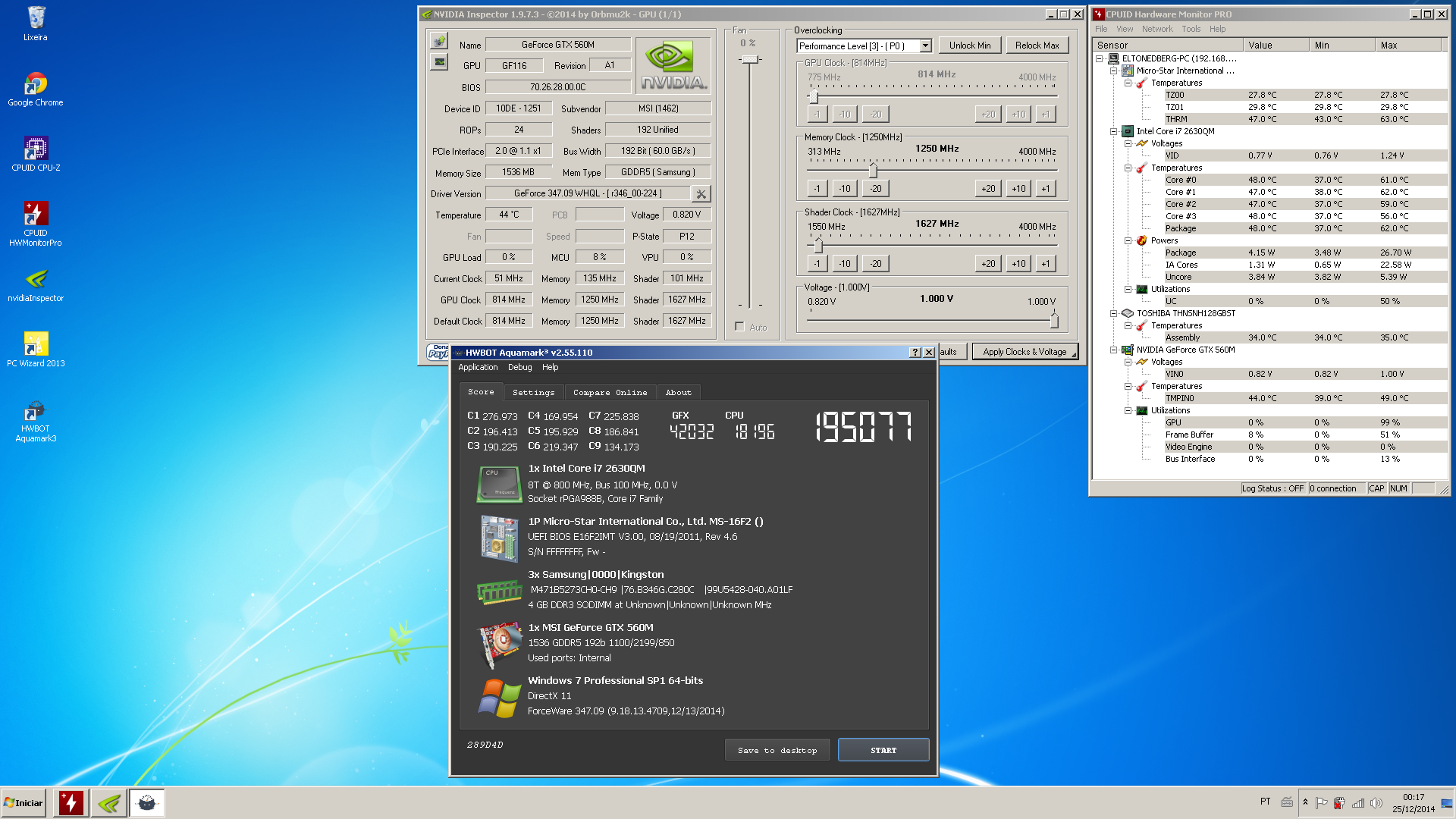Collapse Powers tree node
Viewport: 1456px width, 819px height.
pyautogui.click(x=1128, y=240)
